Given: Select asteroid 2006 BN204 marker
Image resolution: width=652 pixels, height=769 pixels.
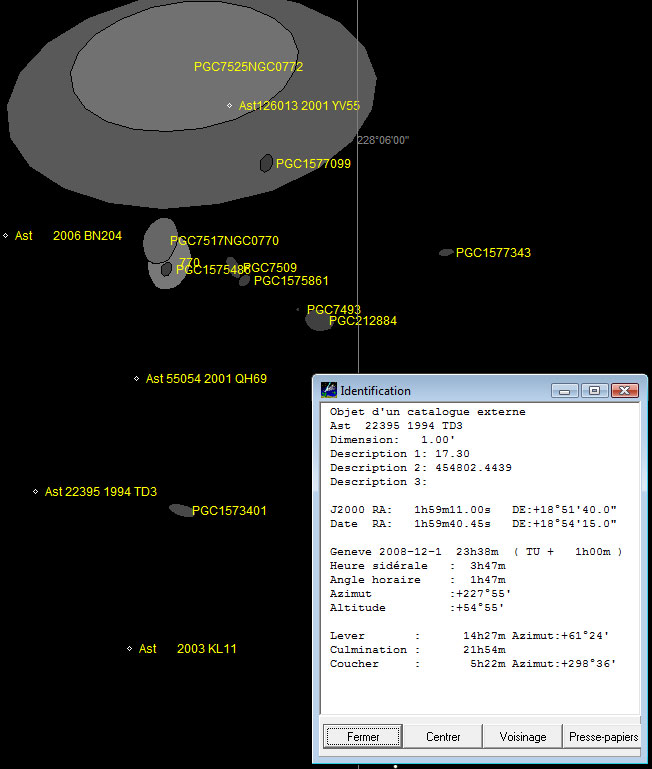Looking at the screenshot, I should [x=6, y=236].
